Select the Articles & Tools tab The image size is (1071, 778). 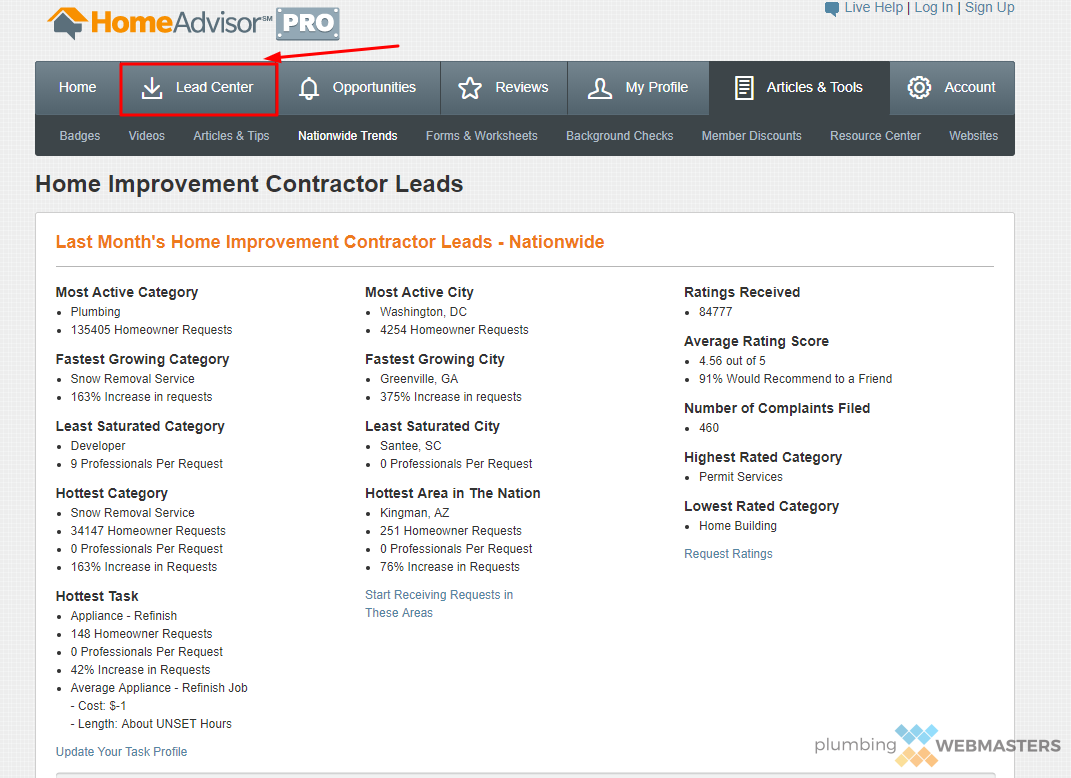coord(799,87)
